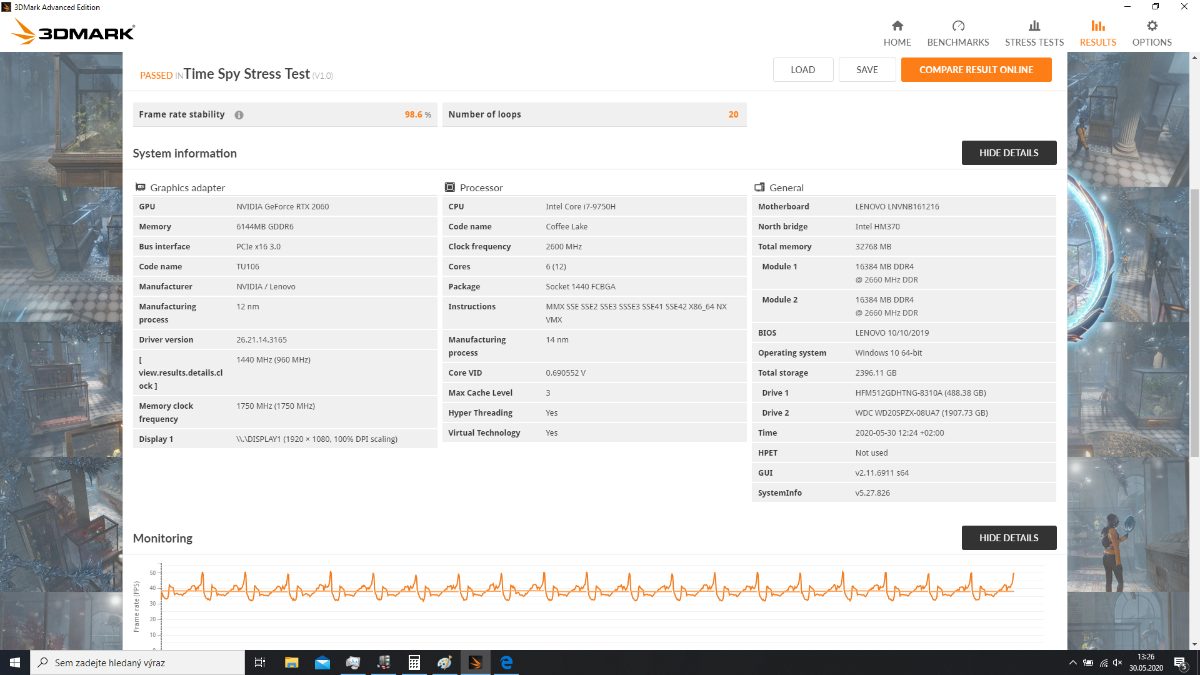Open File Explorer from the taskbar

pyautogui.click(x=292, y=662)
